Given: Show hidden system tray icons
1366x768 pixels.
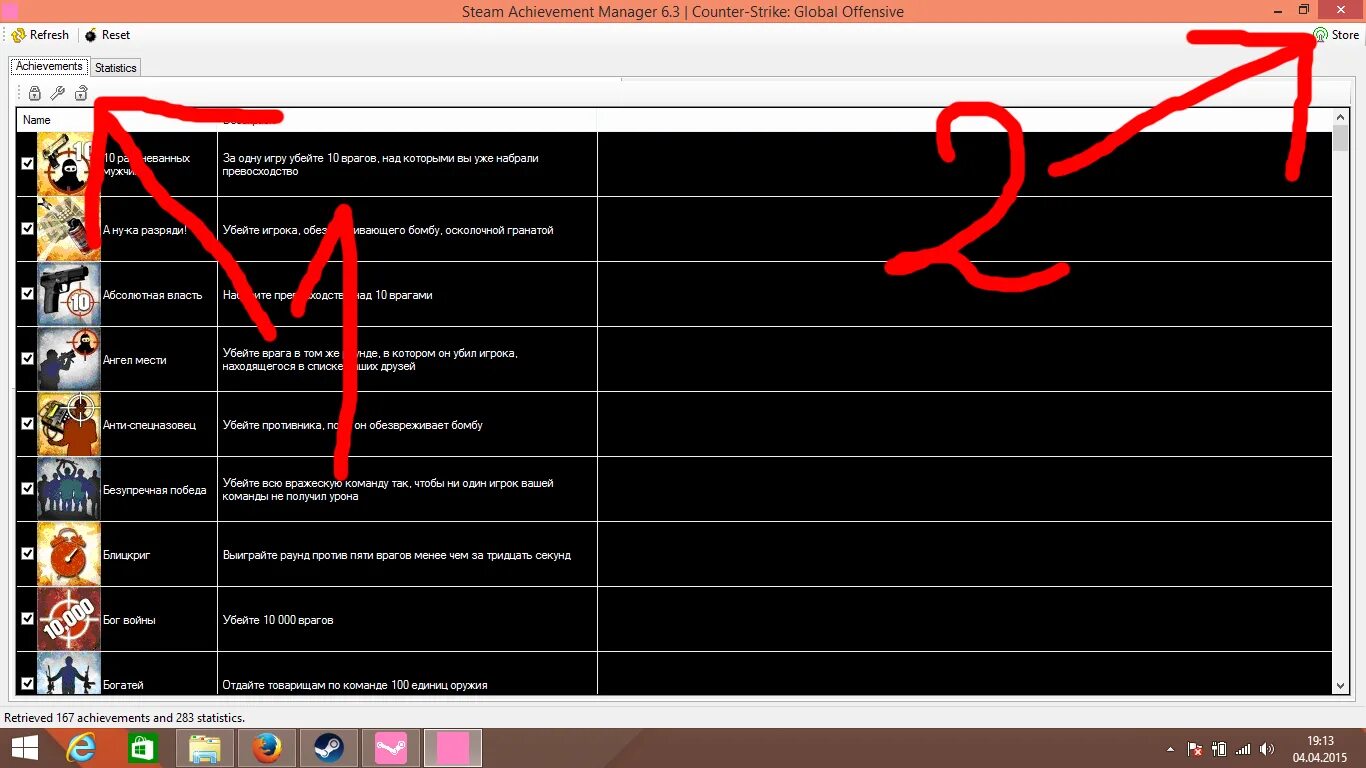Looking at the screenshot, I should [x=1171, y=749].
